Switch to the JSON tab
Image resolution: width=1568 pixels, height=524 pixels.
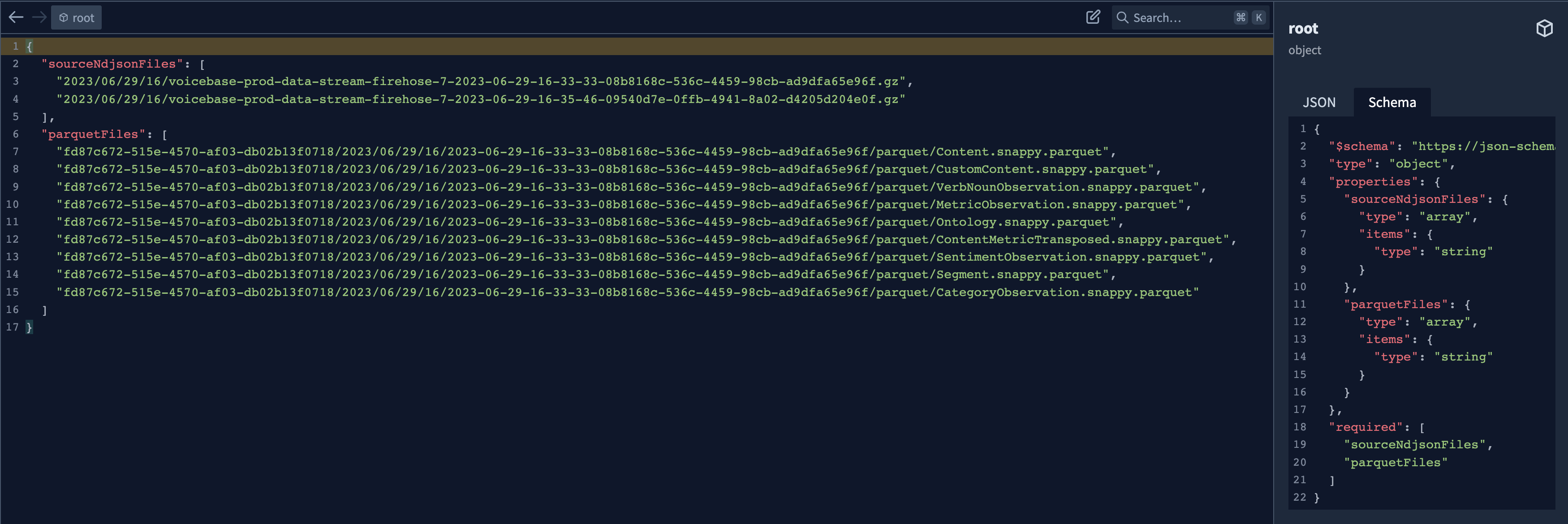tap(1319, 102)
